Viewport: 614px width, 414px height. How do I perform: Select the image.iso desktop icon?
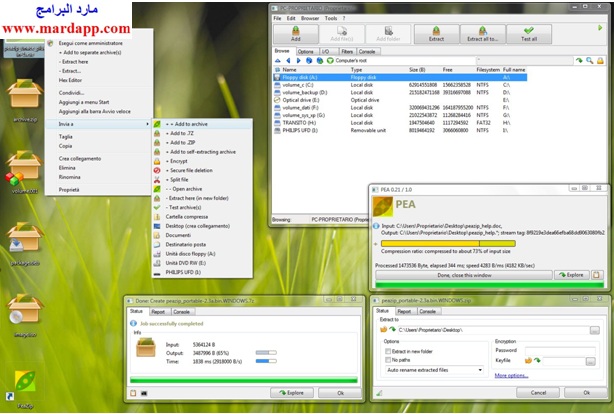[25, 315]
